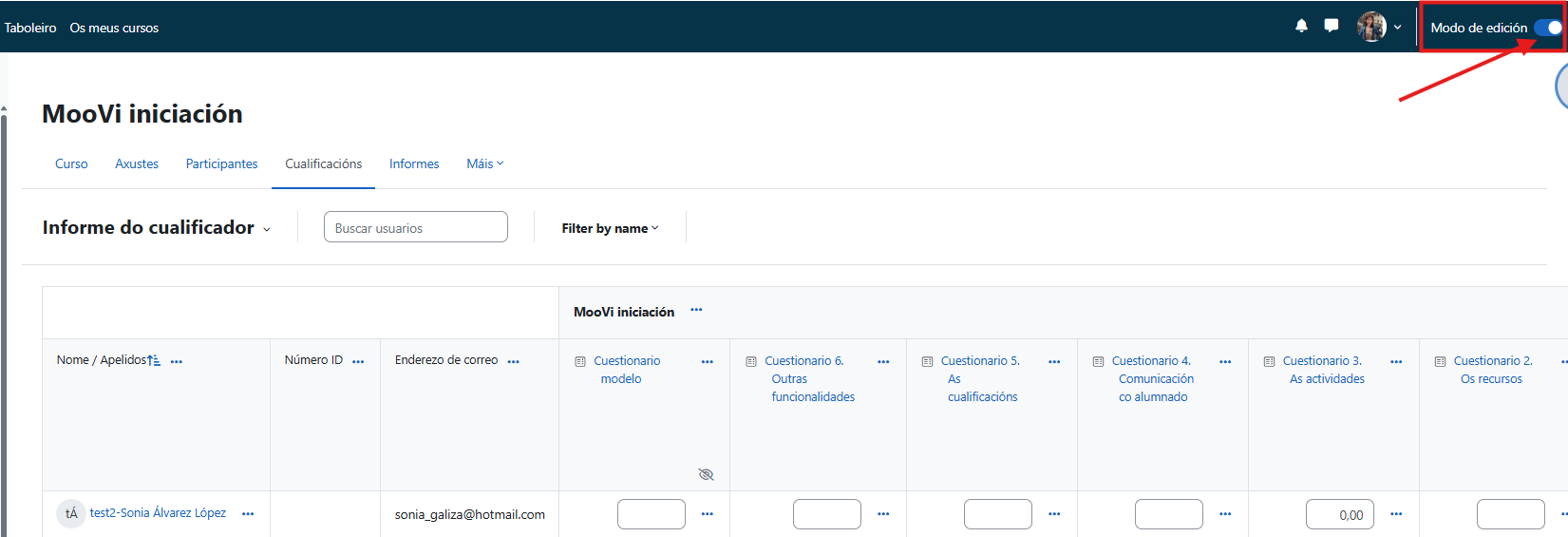Open the Enderezo de correo ellipsis menu
Viewport: 1568px width, 537px height.
[514, 362]
